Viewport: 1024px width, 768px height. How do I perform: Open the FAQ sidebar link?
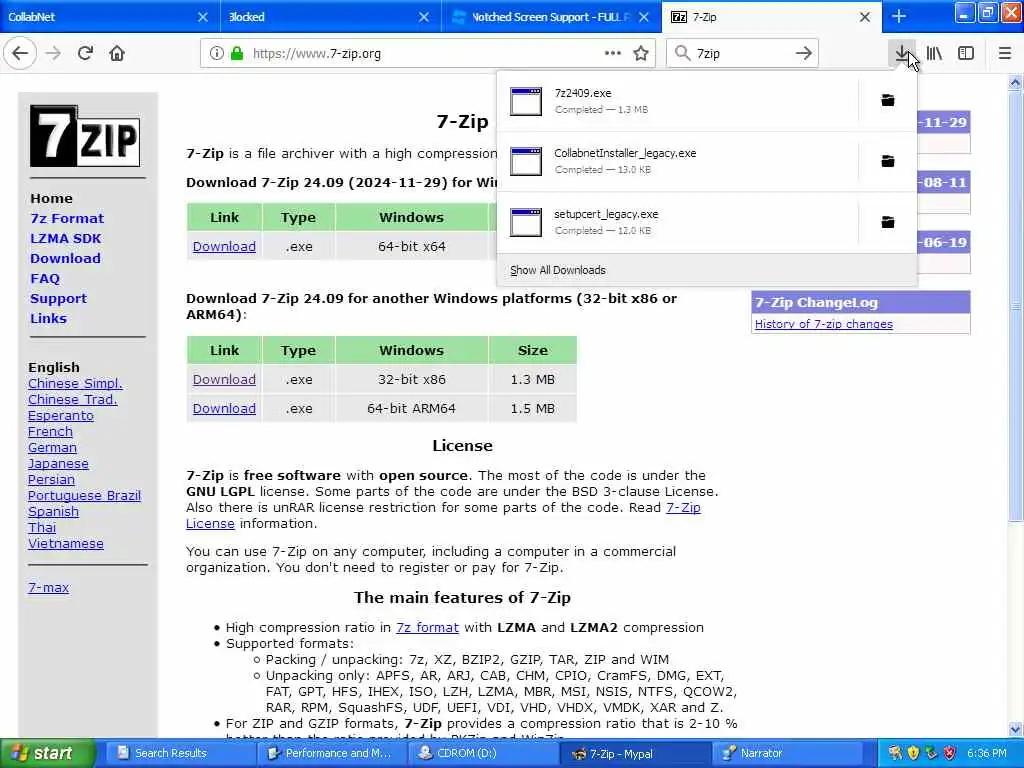pyautogui.click(x=45, y=279)
